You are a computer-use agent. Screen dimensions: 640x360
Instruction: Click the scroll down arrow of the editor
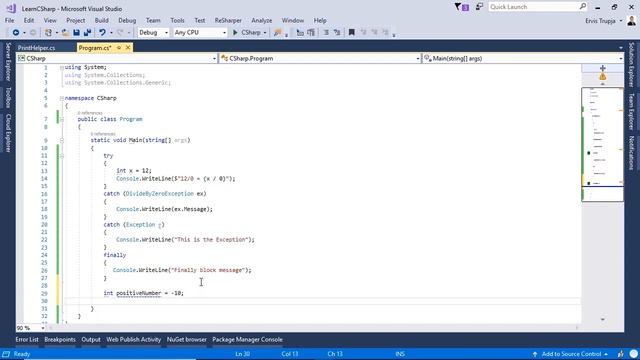[602, 320]
